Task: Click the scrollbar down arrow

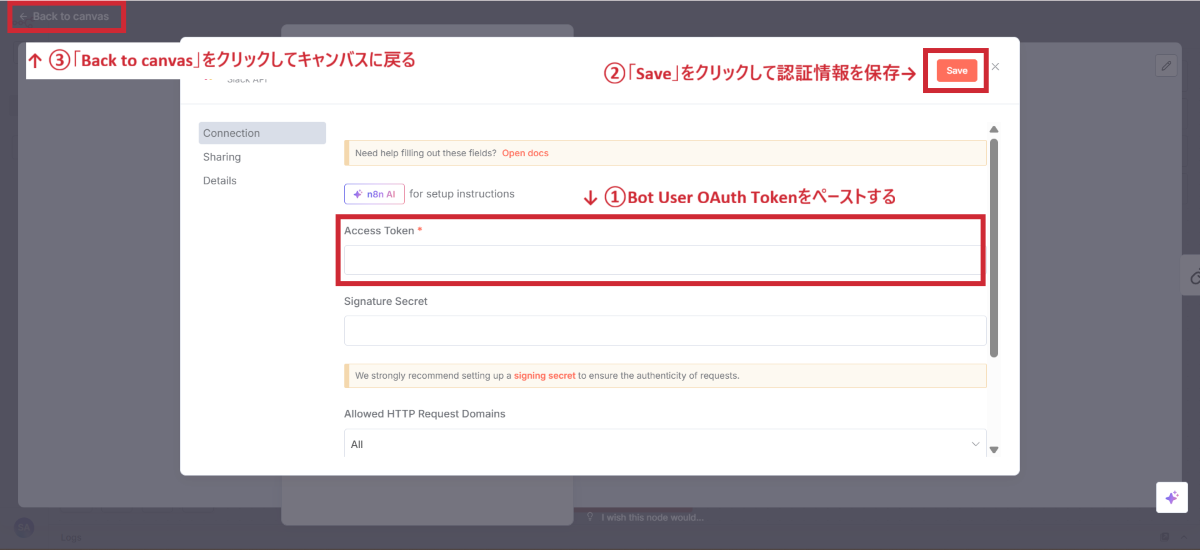Action: (993, 450)
